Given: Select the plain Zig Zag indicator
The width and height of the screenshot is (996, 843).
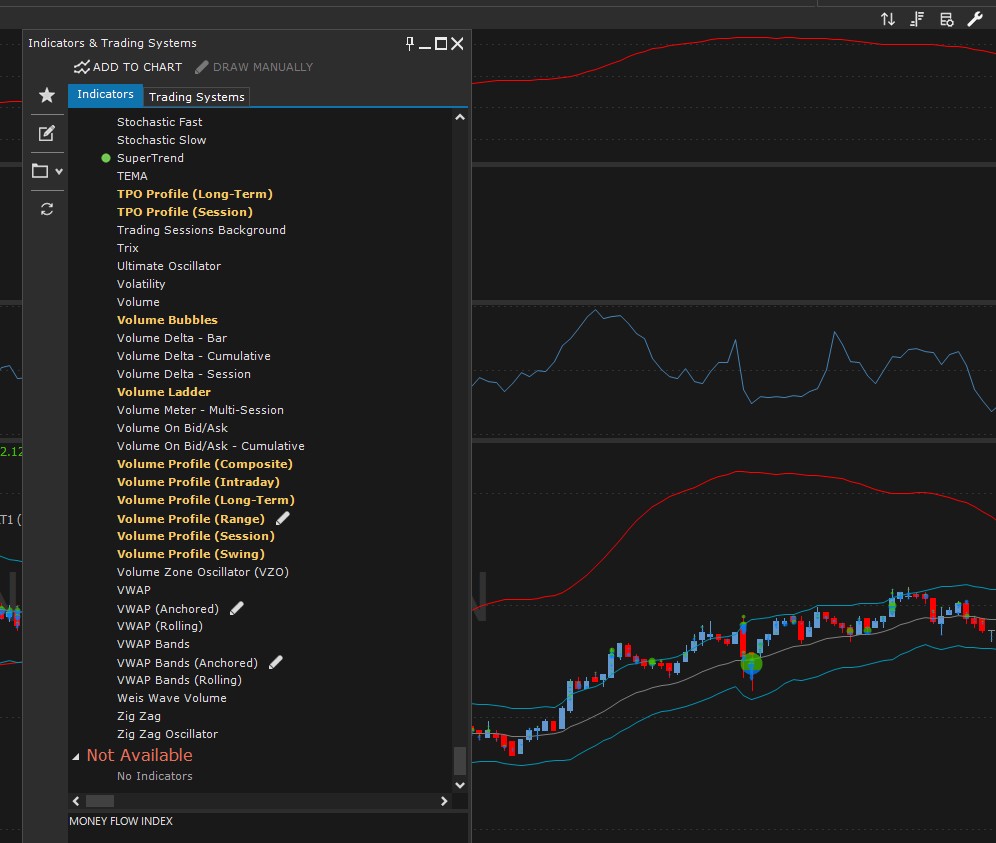Looking at the screenshot, I should [x=138, y=716].
